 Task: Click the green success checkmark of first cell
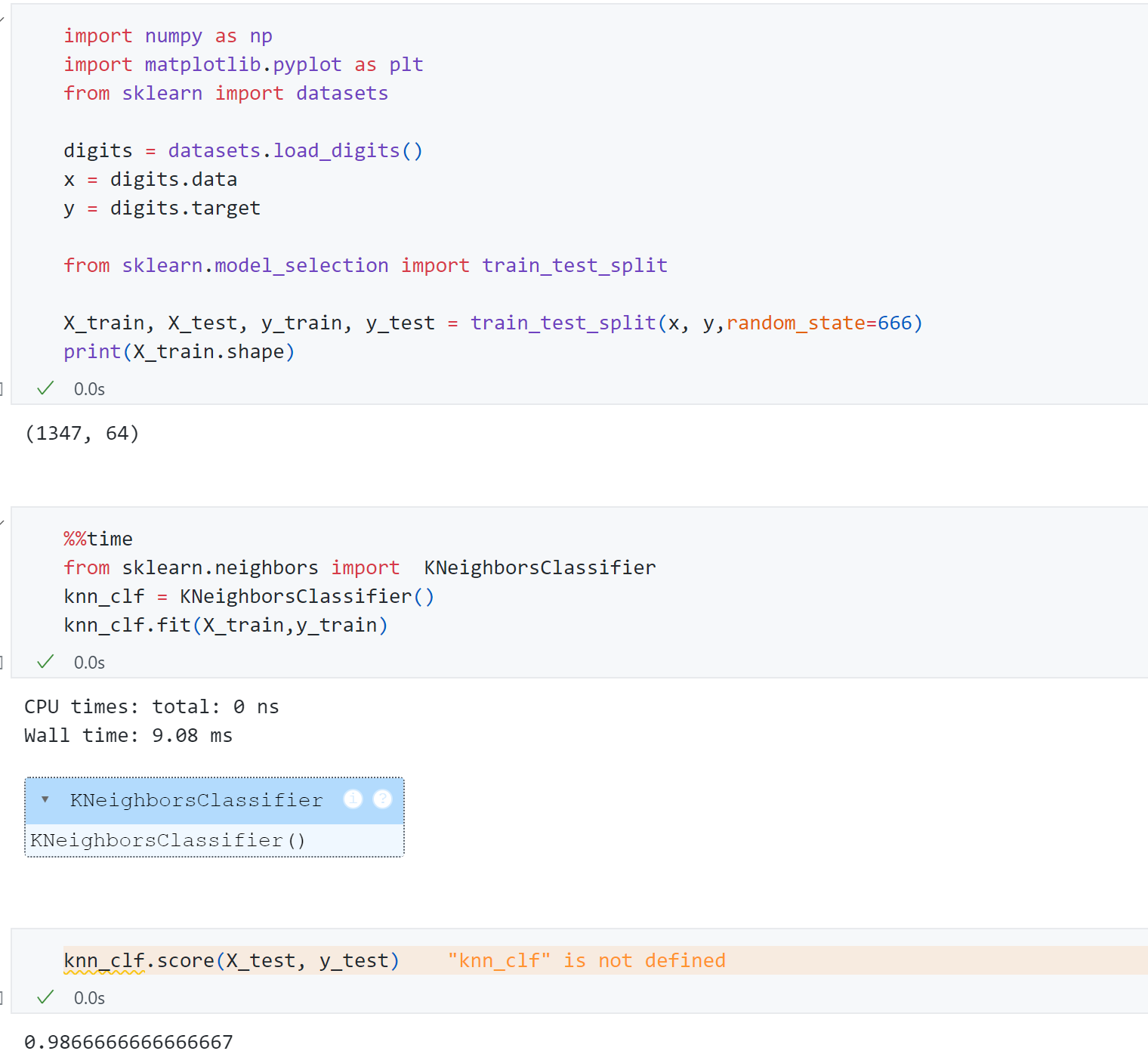45,388
